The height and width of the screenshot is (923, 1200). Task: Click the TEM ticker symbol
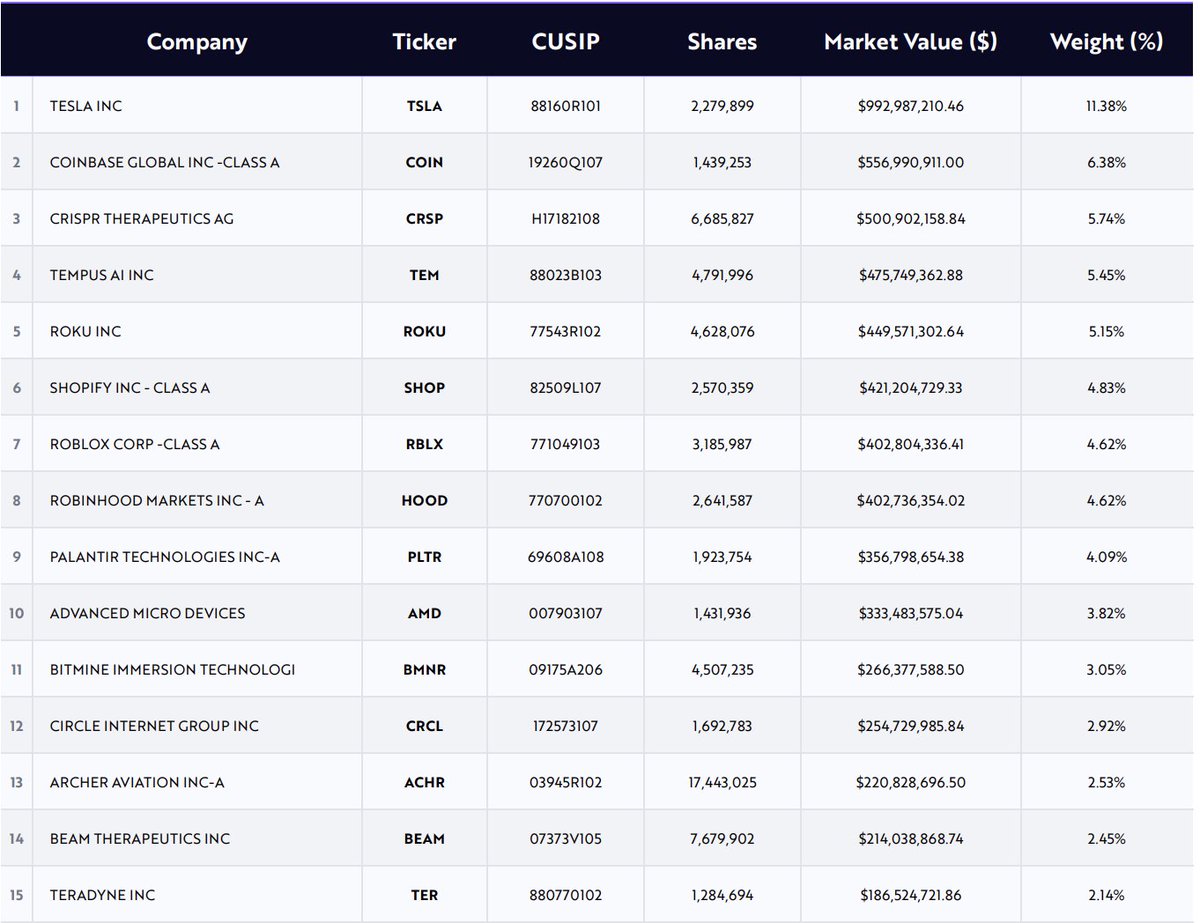coord(424,275)
